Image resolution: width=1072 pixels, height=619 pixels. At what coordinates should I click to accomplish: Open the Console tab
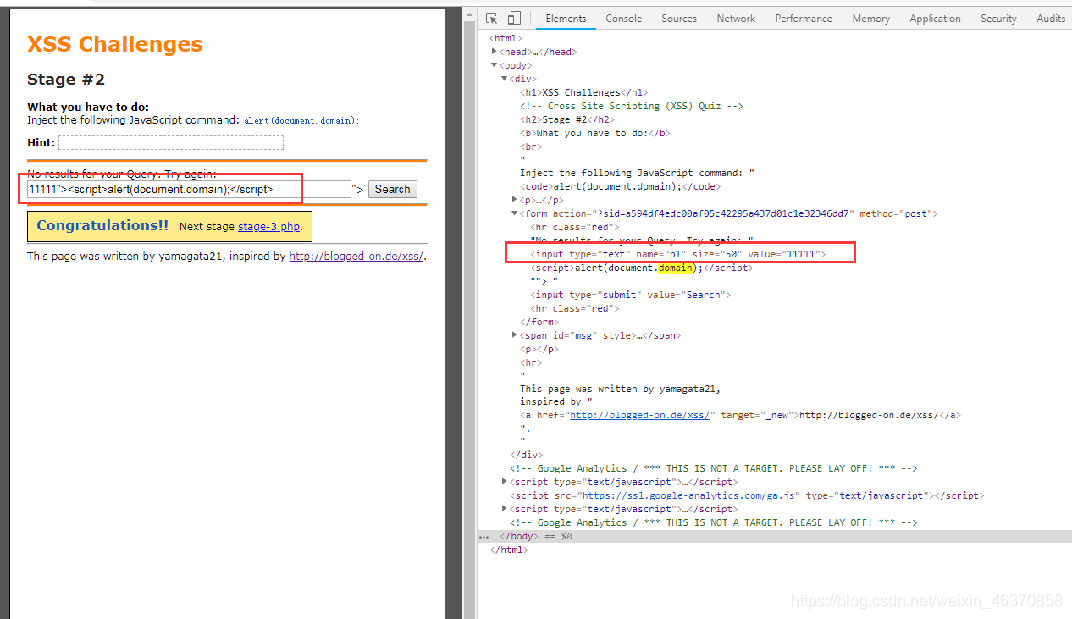[x=624, y=18]
